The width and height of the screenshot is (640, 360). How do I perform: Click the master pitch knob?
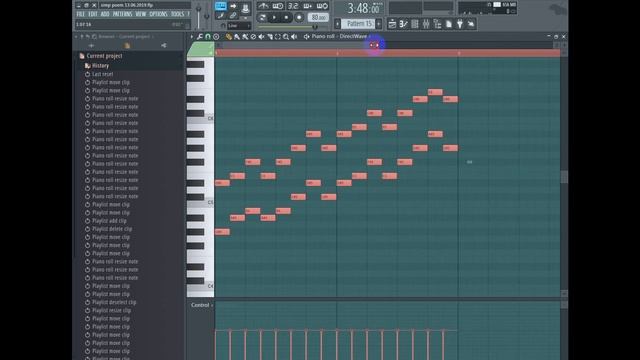point(207,16)
